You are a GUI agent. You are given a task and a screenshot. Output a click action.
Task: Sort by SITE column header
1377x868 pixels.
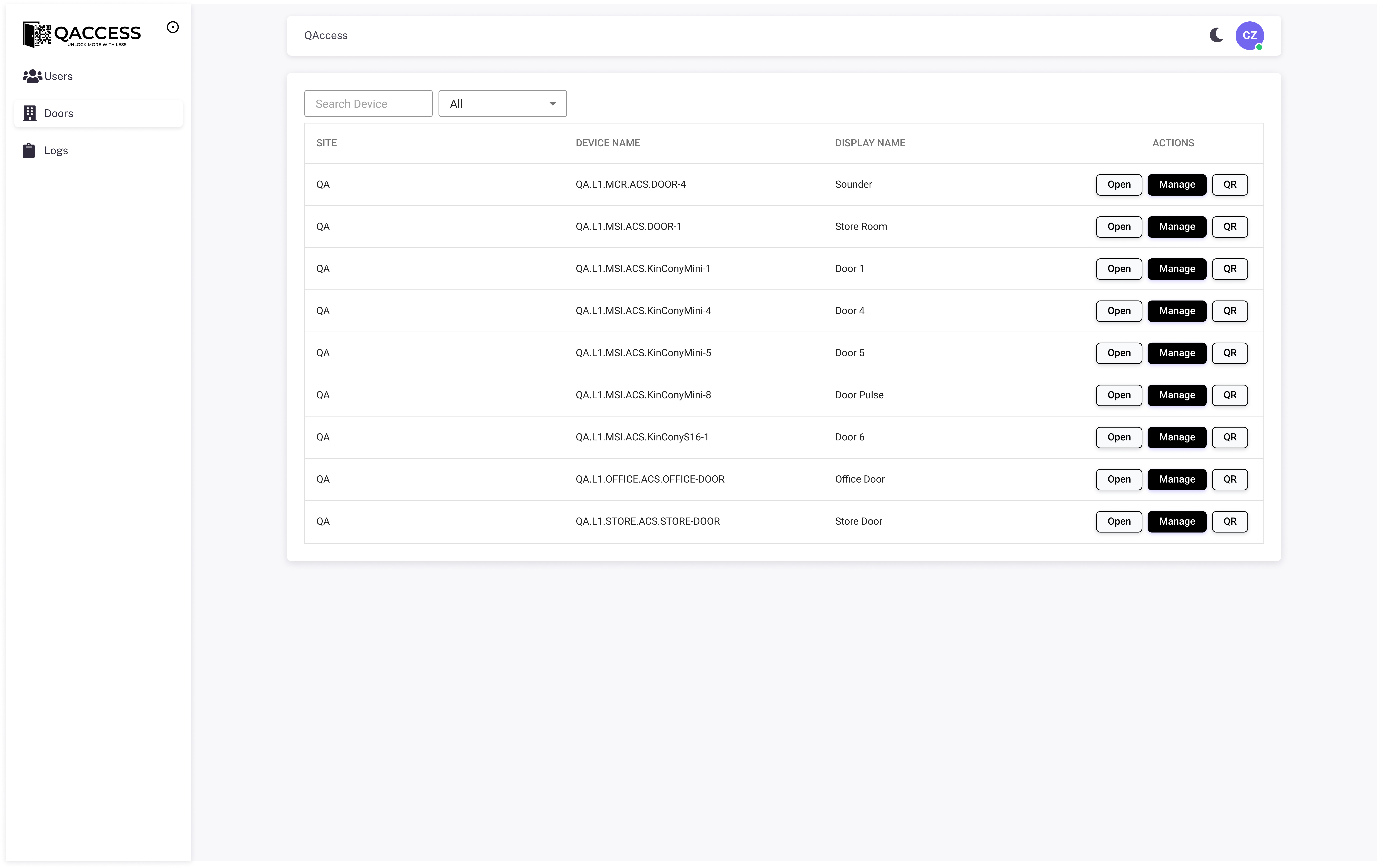coord(327,143)
